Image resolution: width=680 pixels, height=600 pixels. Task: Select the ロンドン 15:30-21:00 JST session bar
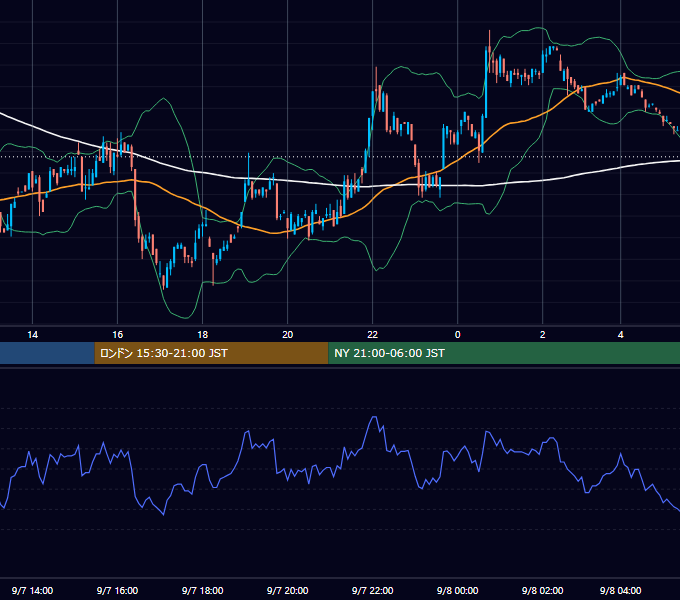coord(211,353)
